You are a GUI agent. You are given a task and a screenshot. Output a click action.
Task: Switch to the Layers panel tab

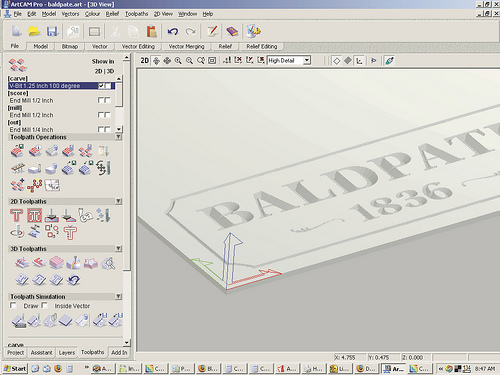(67, 353)
